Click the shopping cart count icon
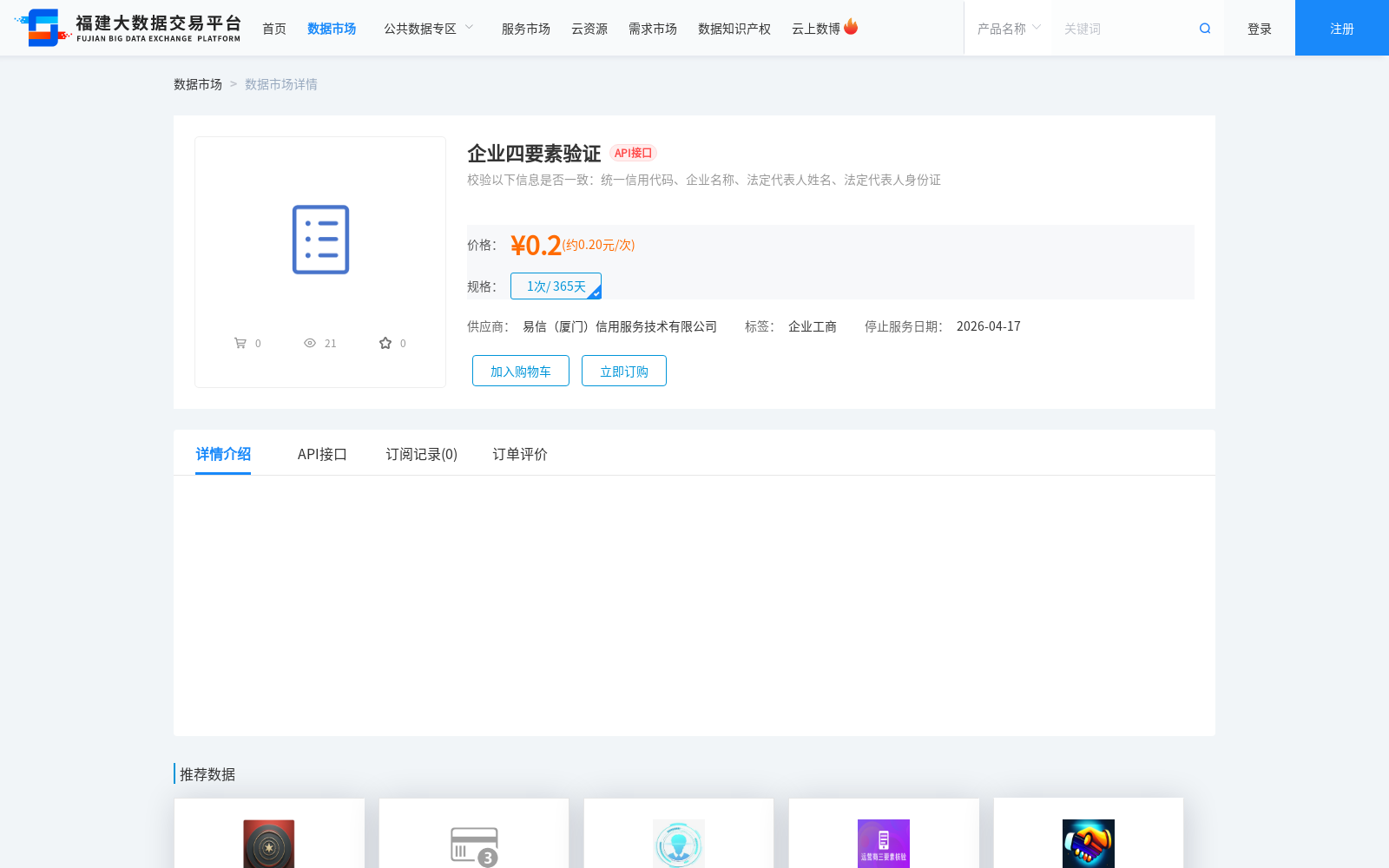The image size is (1389, 868). [240, 343]
